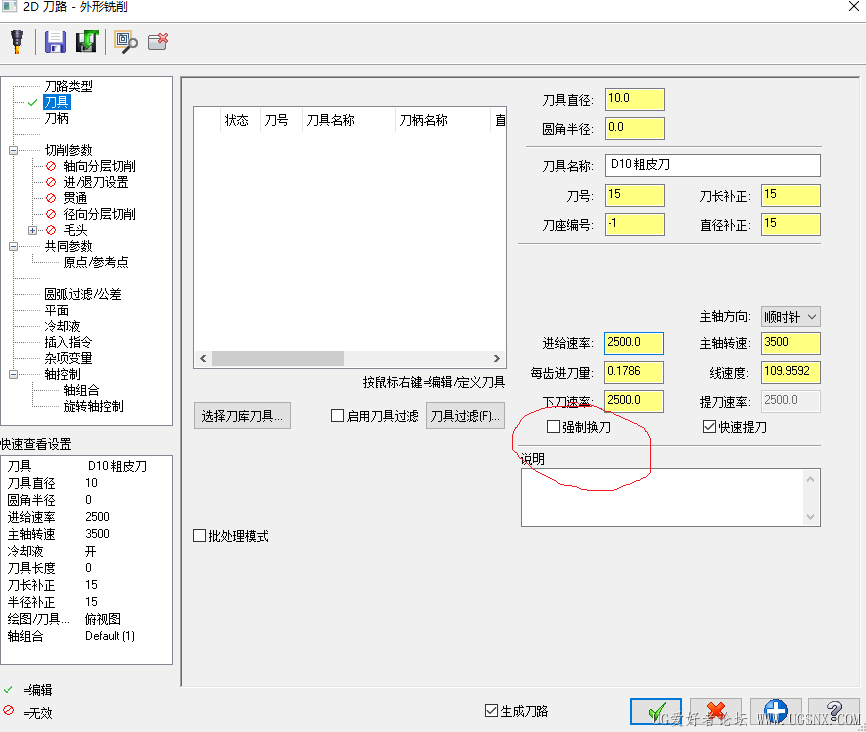866x732 pixels.
Task: Enable the 启用刀具过滤 checkbox
Action: (337, 415)
